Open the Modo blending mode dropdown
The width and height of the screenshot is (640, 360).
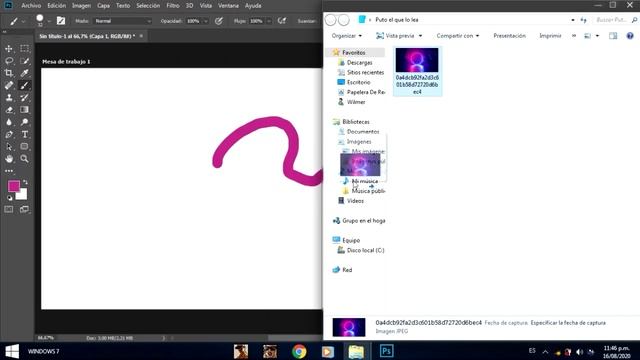click(x=122, y=21)
